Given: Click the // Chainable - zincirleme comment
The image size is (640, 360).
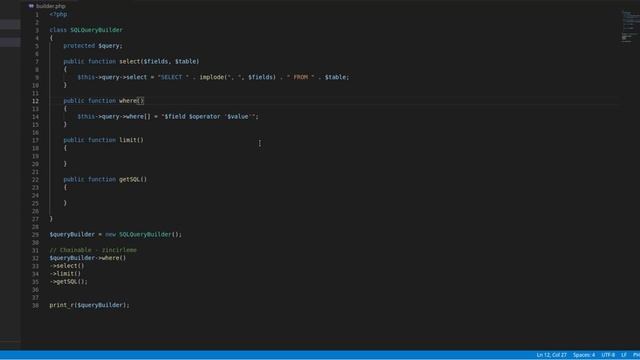Looking at the screenshot, I should pyautogui.click(x=93, y=250).
